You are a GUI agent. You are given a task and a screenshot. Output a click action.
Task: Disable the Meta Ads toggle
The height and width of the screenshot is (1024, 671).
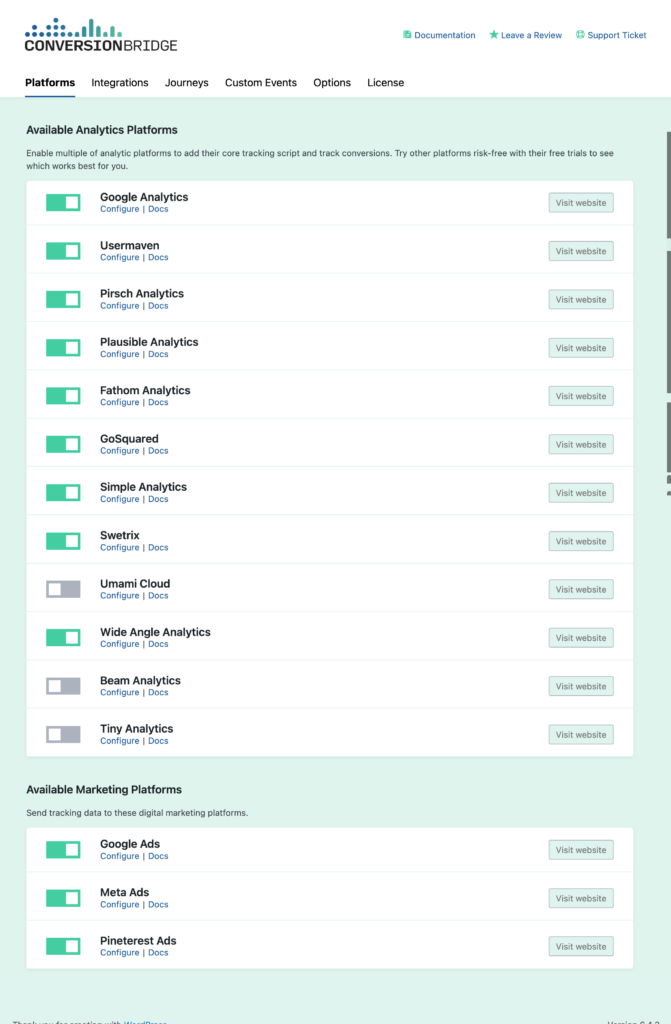click(63, 898)
